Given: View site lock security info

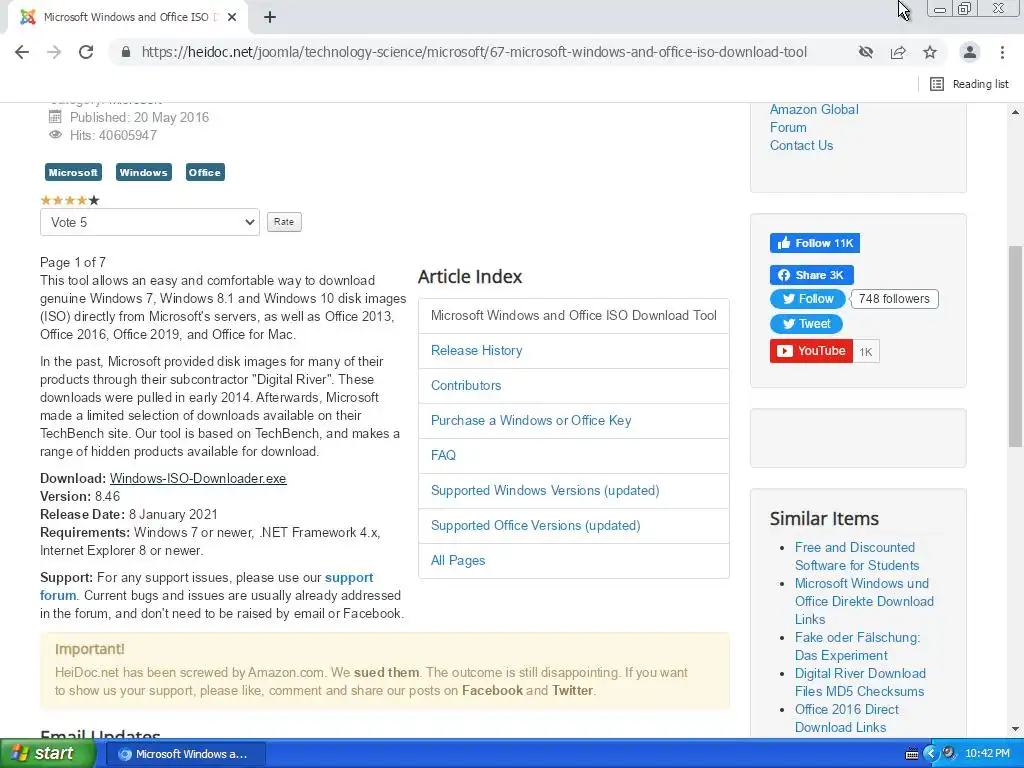Looking at the screenshot, I should pyautogui.click(x=126, y=52).
